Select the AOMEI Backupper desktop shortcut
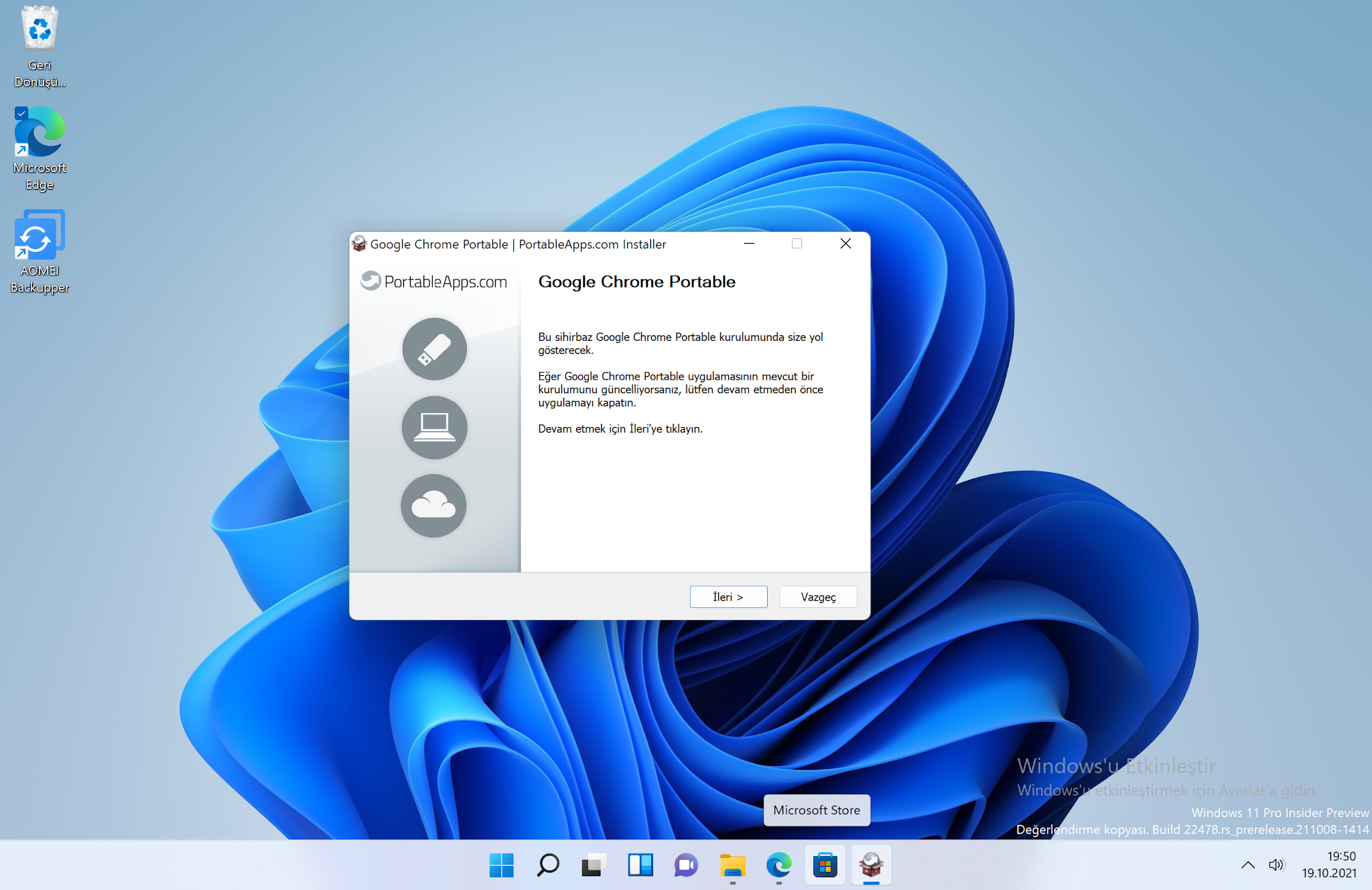The height and width of the screenshot is (890, 1372). pos(40,252)
